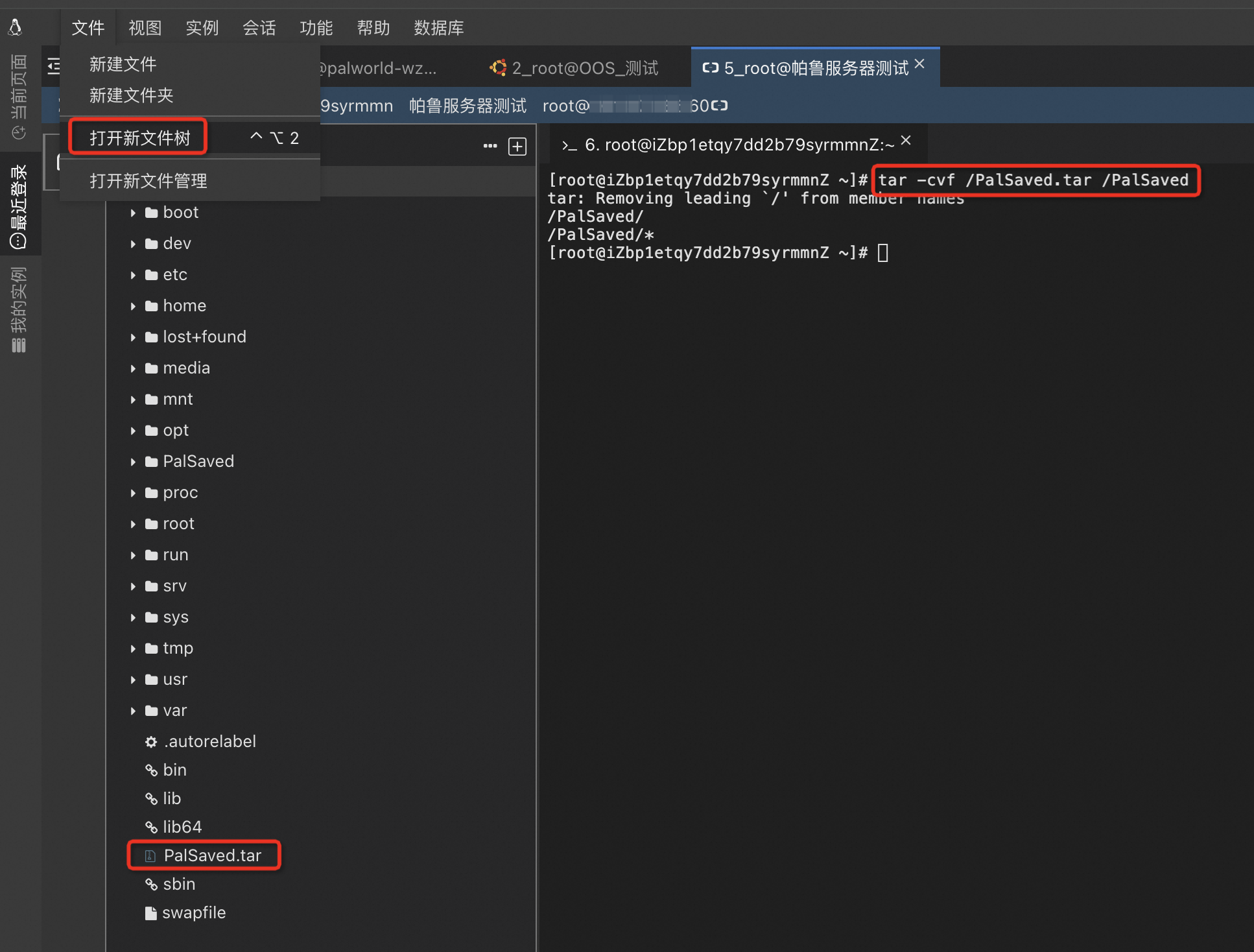The width and height of the screenshot is (1254, 952).
Task: Open the 最近登录 sidebar panel
Action: pyautogui.click(x=19, y=206)
